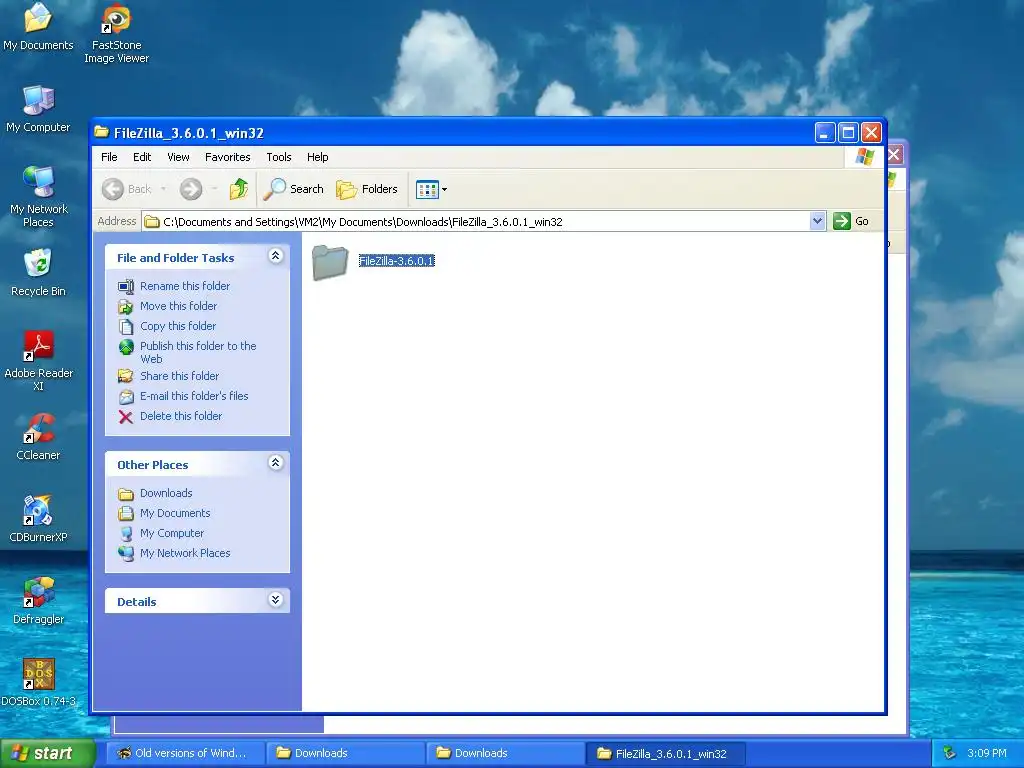Minimize the FileZilla_3.6.0.1_win32 window
Viewport: 1024px width, 768px height.
click(825, 133)
